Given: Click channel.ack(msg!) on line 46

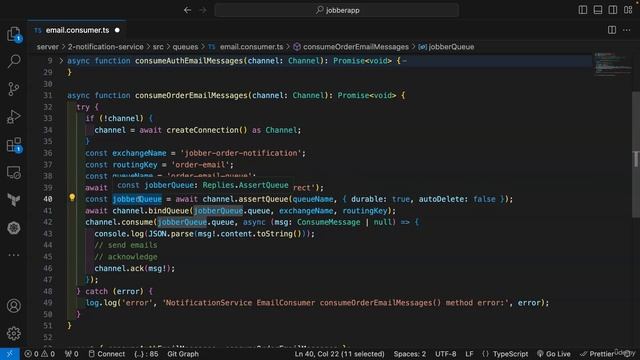Looking at the screenshot, I should 133,268.
